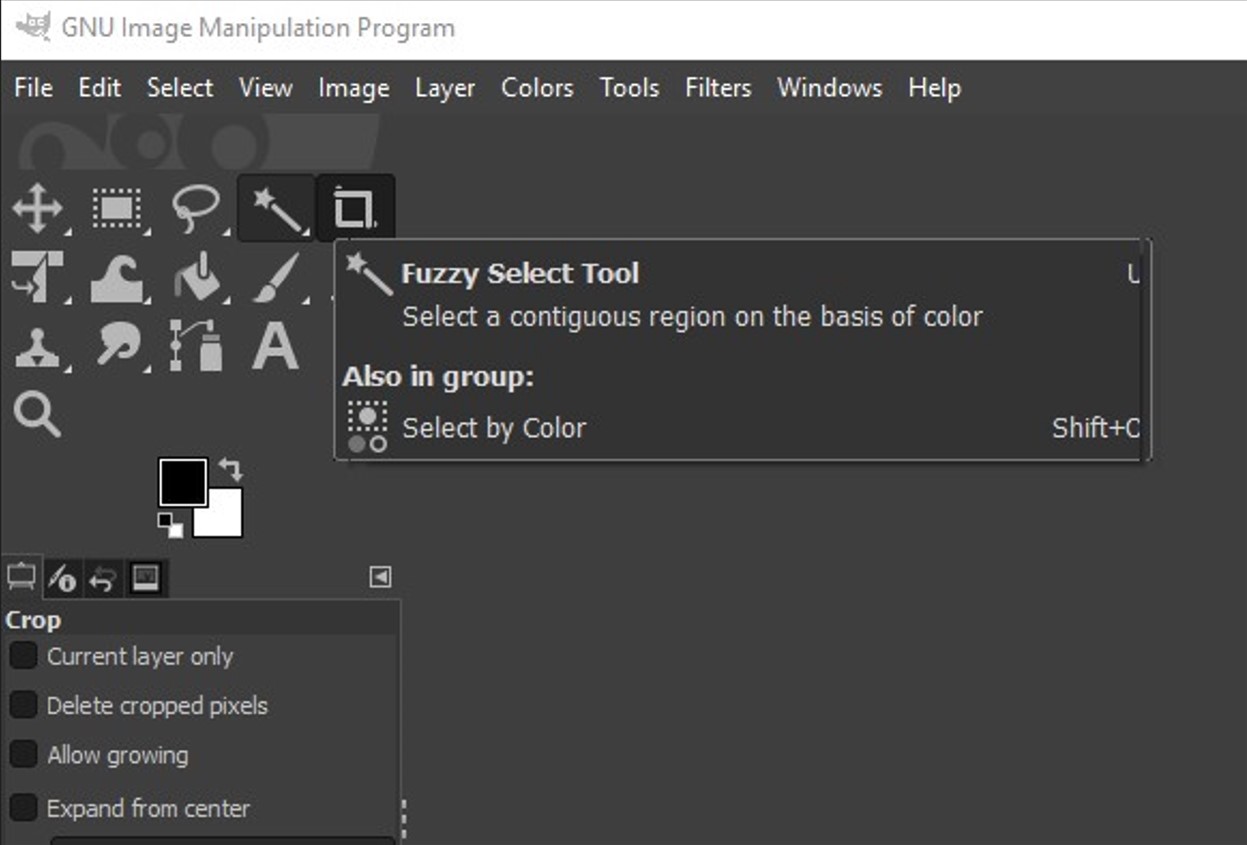Screen dimensions: 1247x845
Task: Switch to the Images tab
Action: [145, 579]
